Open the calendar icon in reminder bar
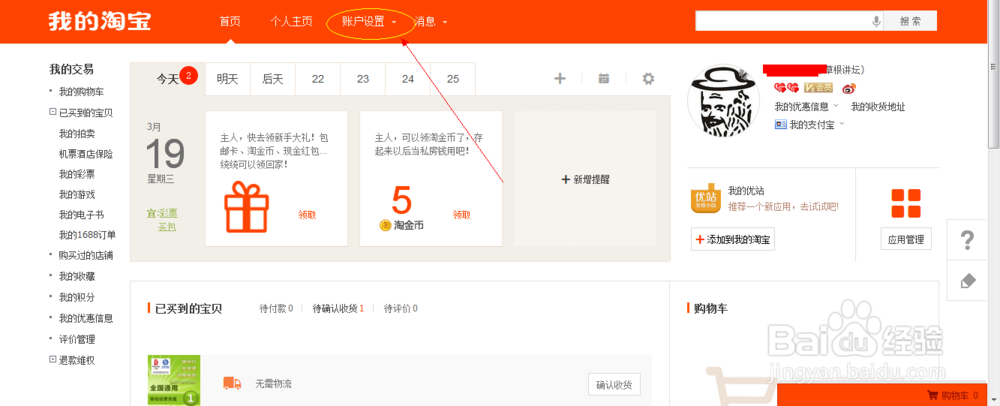Viewport: 1000px width, 406px height. 603,78
